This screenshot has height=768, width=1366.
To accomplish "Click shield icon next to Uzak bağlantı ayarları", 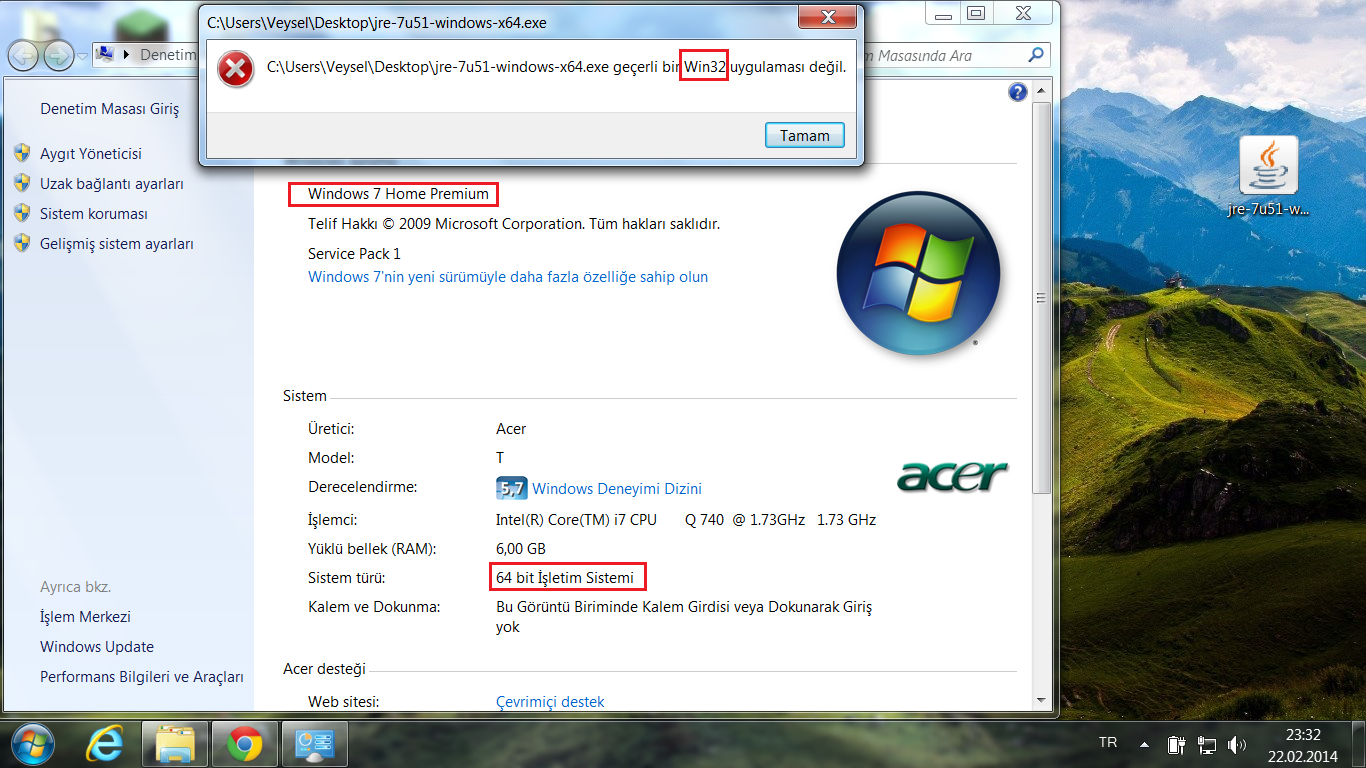I will point(22,183).
